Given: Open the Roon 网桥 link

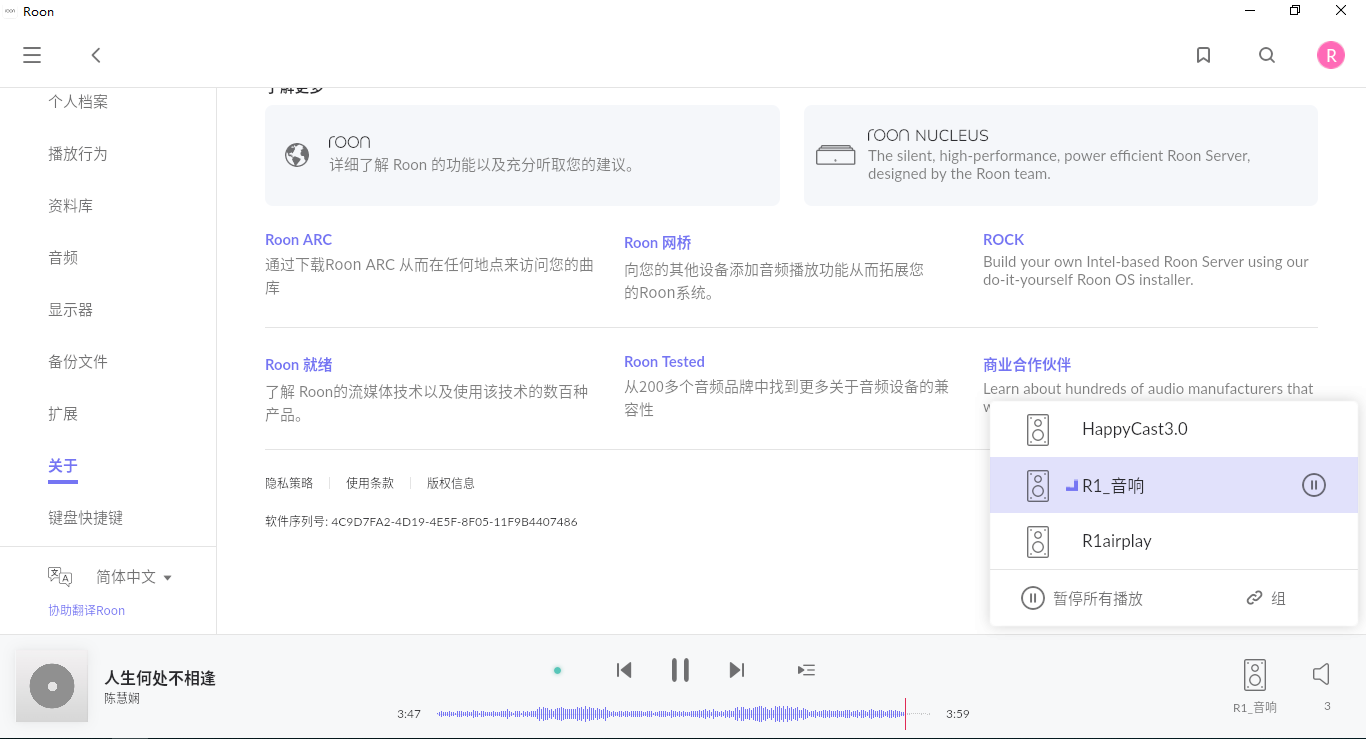Looking at the screenshot, I should tap(658, 243).
